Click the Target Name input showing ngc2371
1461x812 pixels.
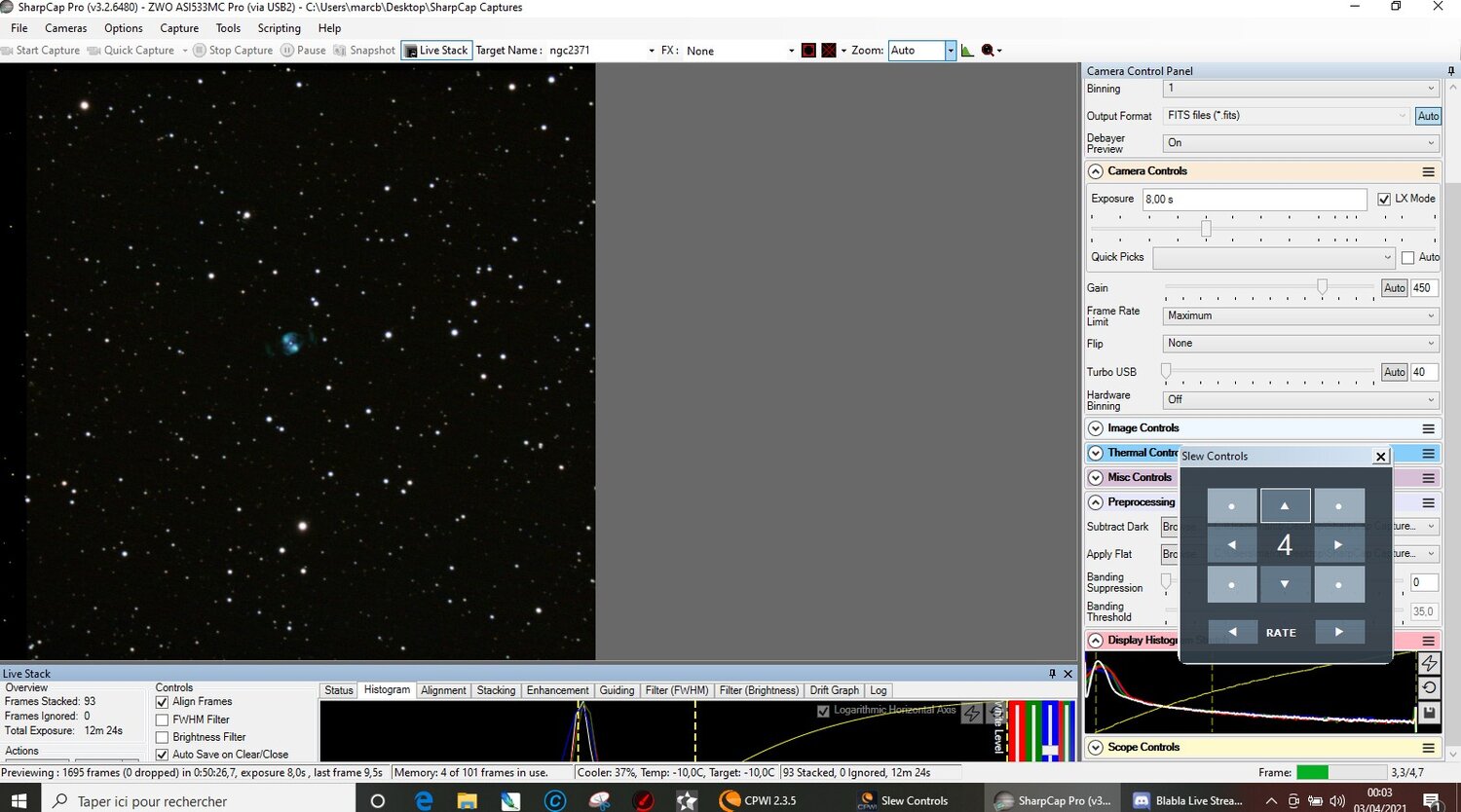594,50
